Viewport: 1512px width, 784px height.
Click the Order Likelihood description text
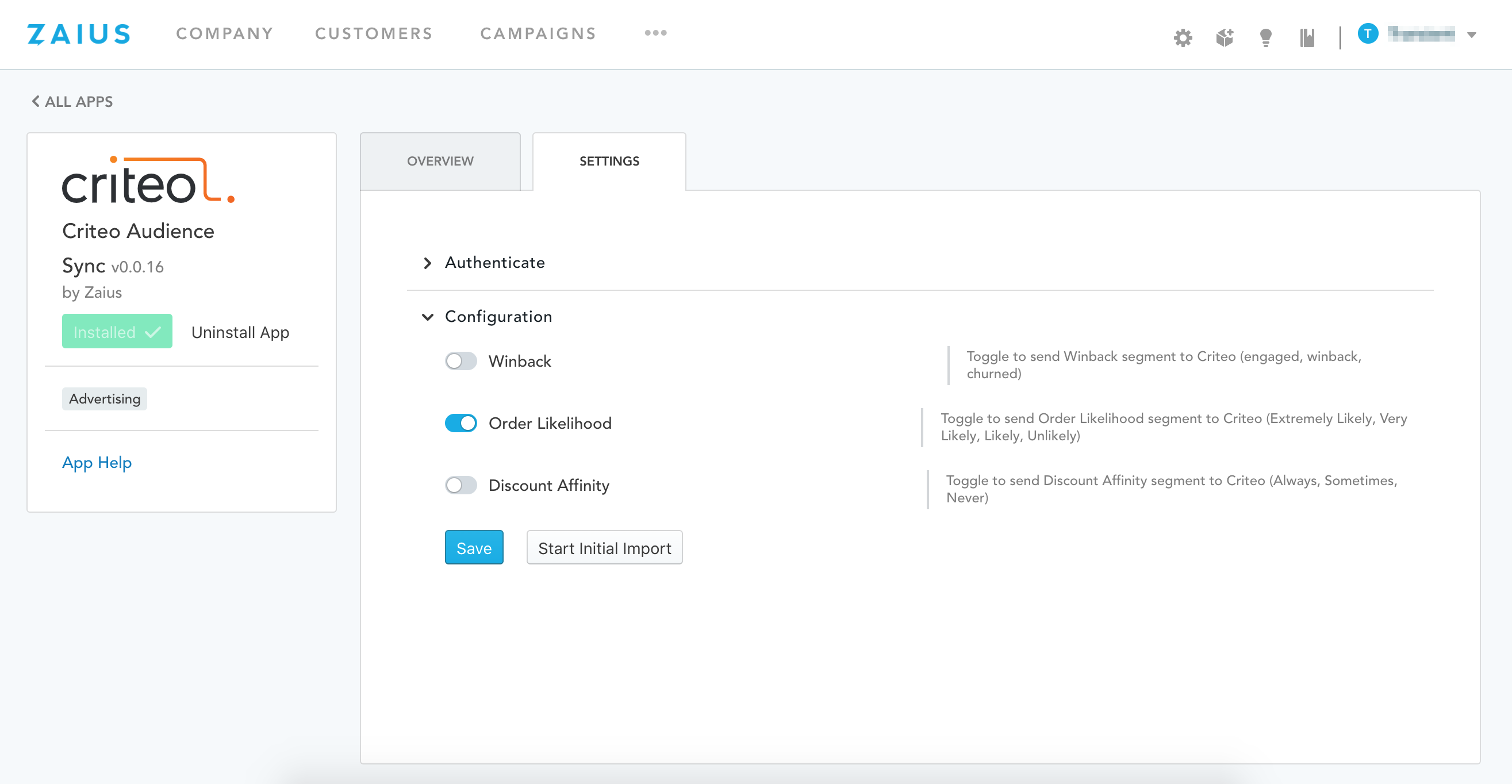(x=1174, y=427)
